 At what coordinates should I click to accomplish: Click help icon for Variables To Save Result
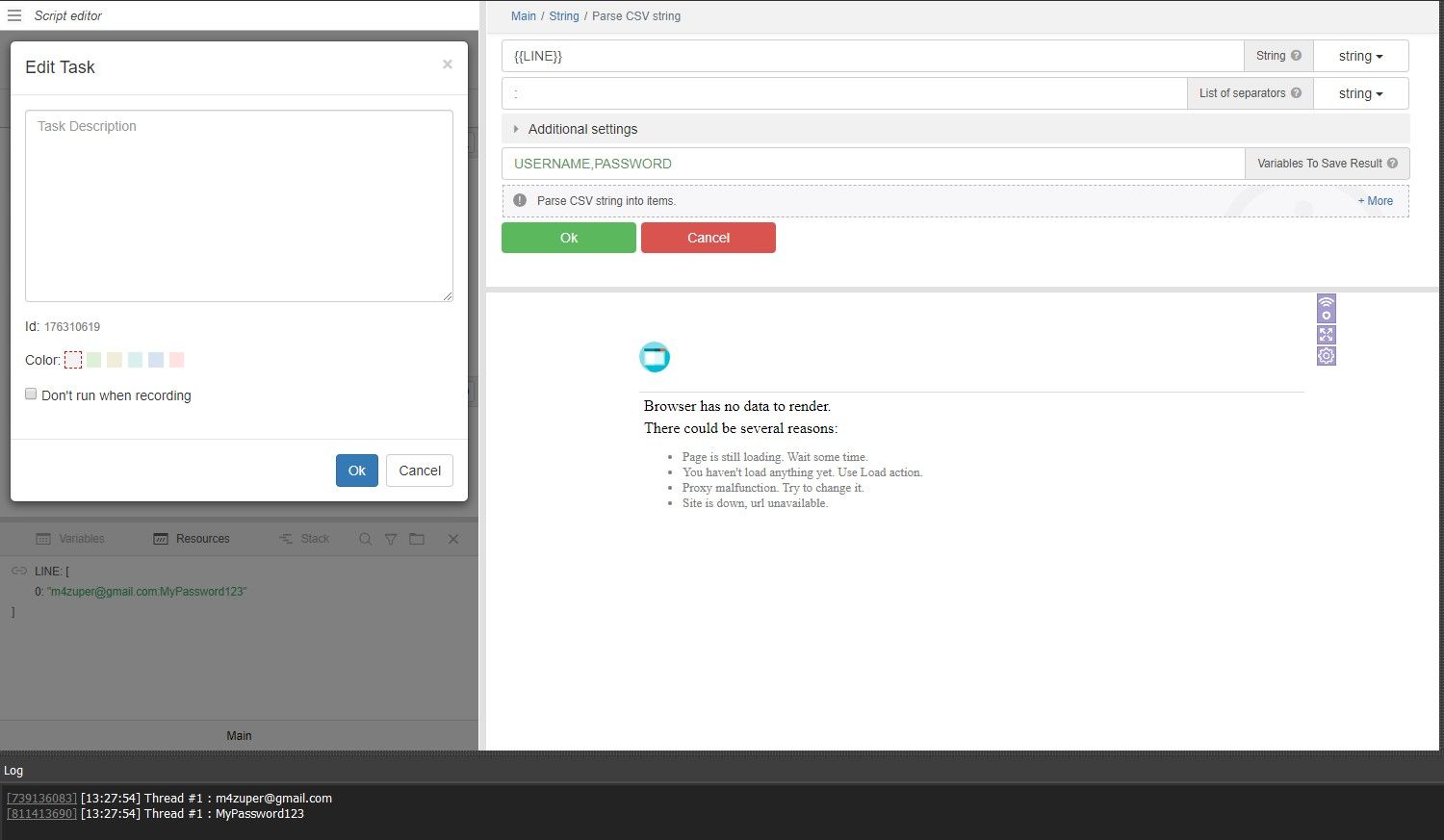tap(1392, 164)
